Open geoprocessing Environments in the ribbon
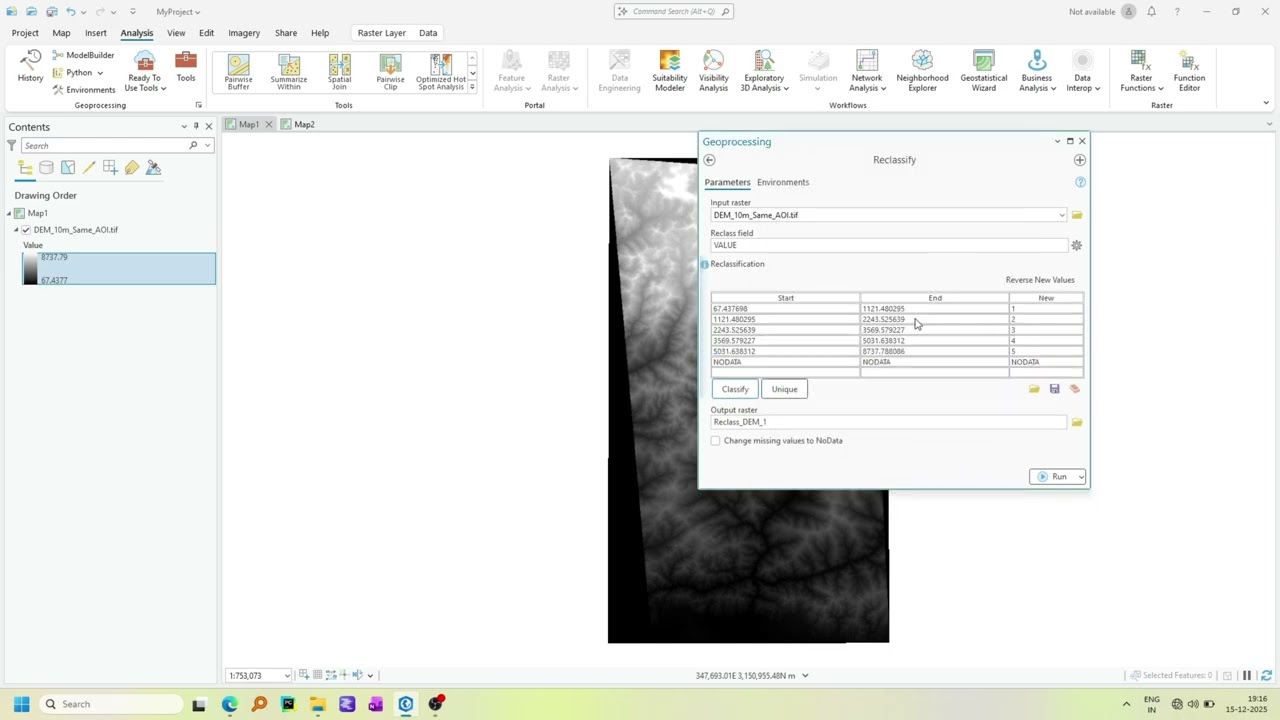This screenshot has height=720, width=1280. coord(84,90)
